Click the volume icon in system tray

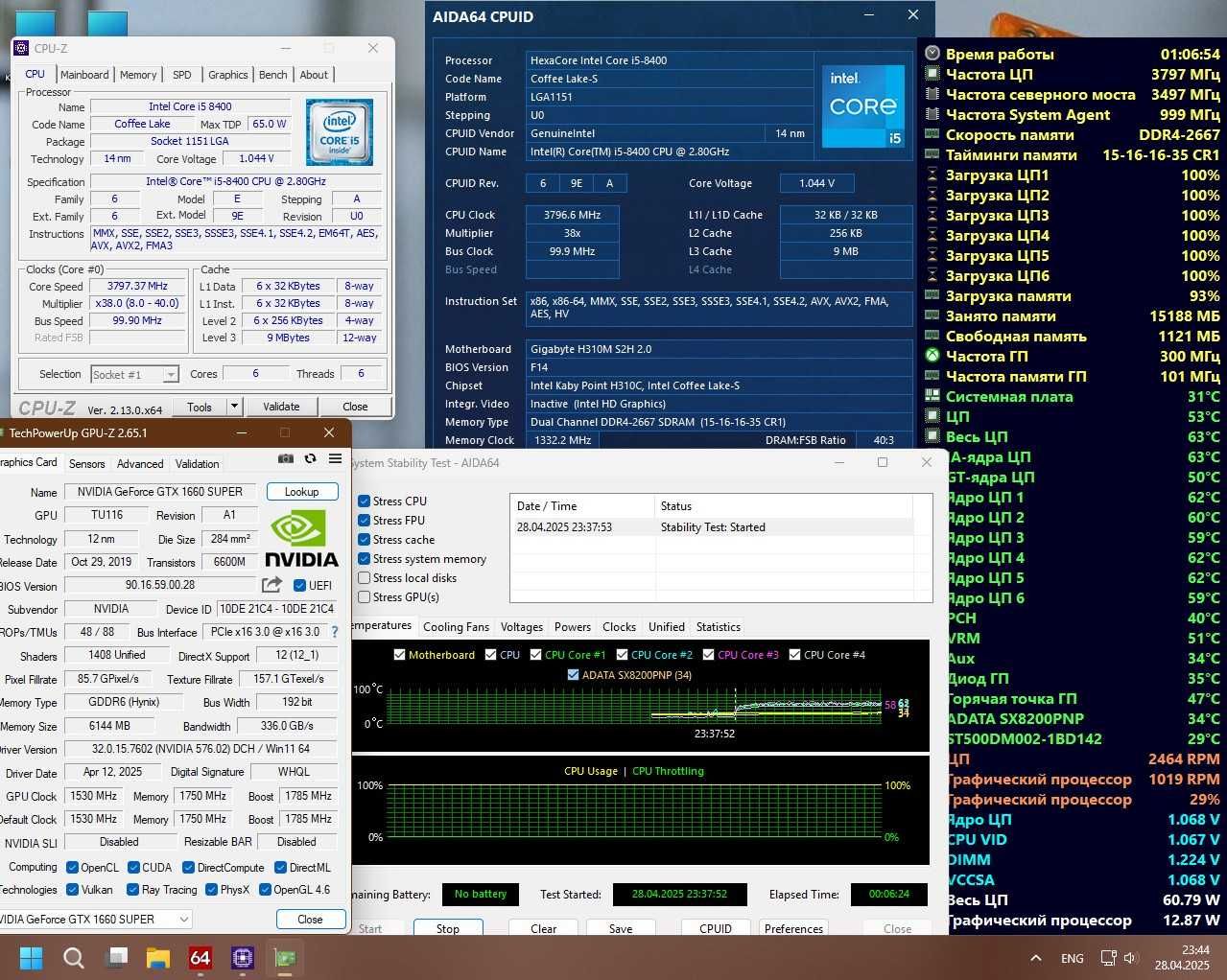click(1130, 958)
